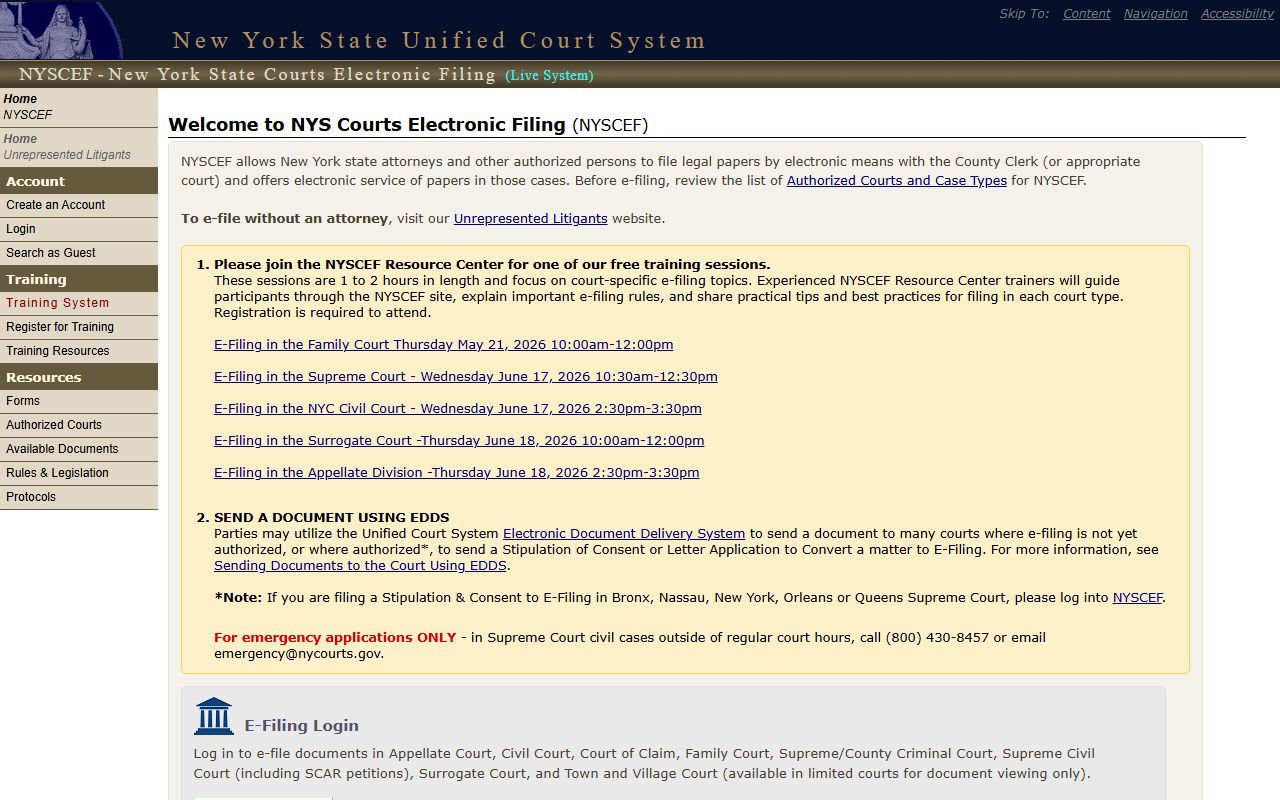The height and width of the screenshot is (800, 1280).
Task: Open E-Filing in the Supreme Court session
Action: [466, 377]
